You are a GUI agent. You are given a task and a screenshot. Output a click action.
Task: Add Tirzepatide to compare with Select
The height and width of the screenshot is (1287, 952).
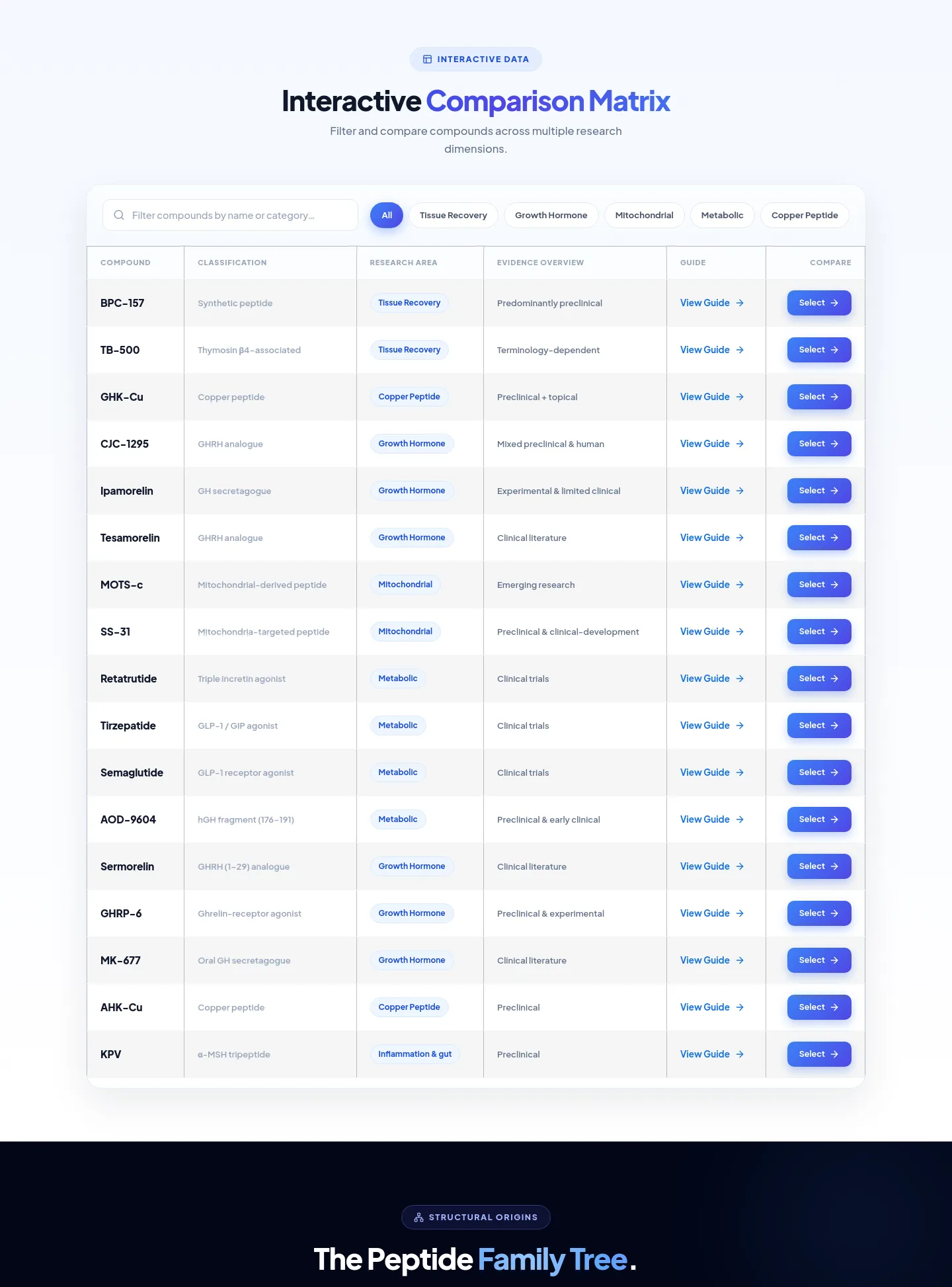pyautogui.click(x=819, y=726)
